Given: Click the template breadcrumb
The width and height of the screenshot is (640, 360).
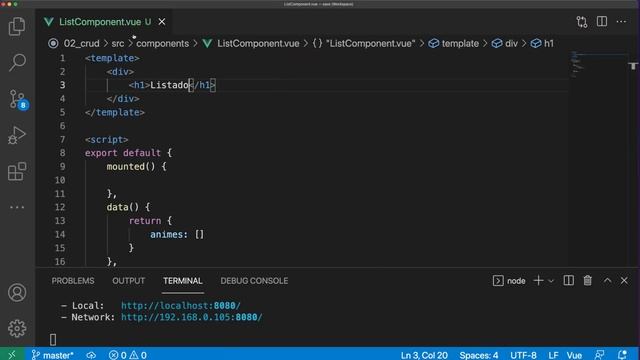Looking at the screenshot, I should (460, 43).
